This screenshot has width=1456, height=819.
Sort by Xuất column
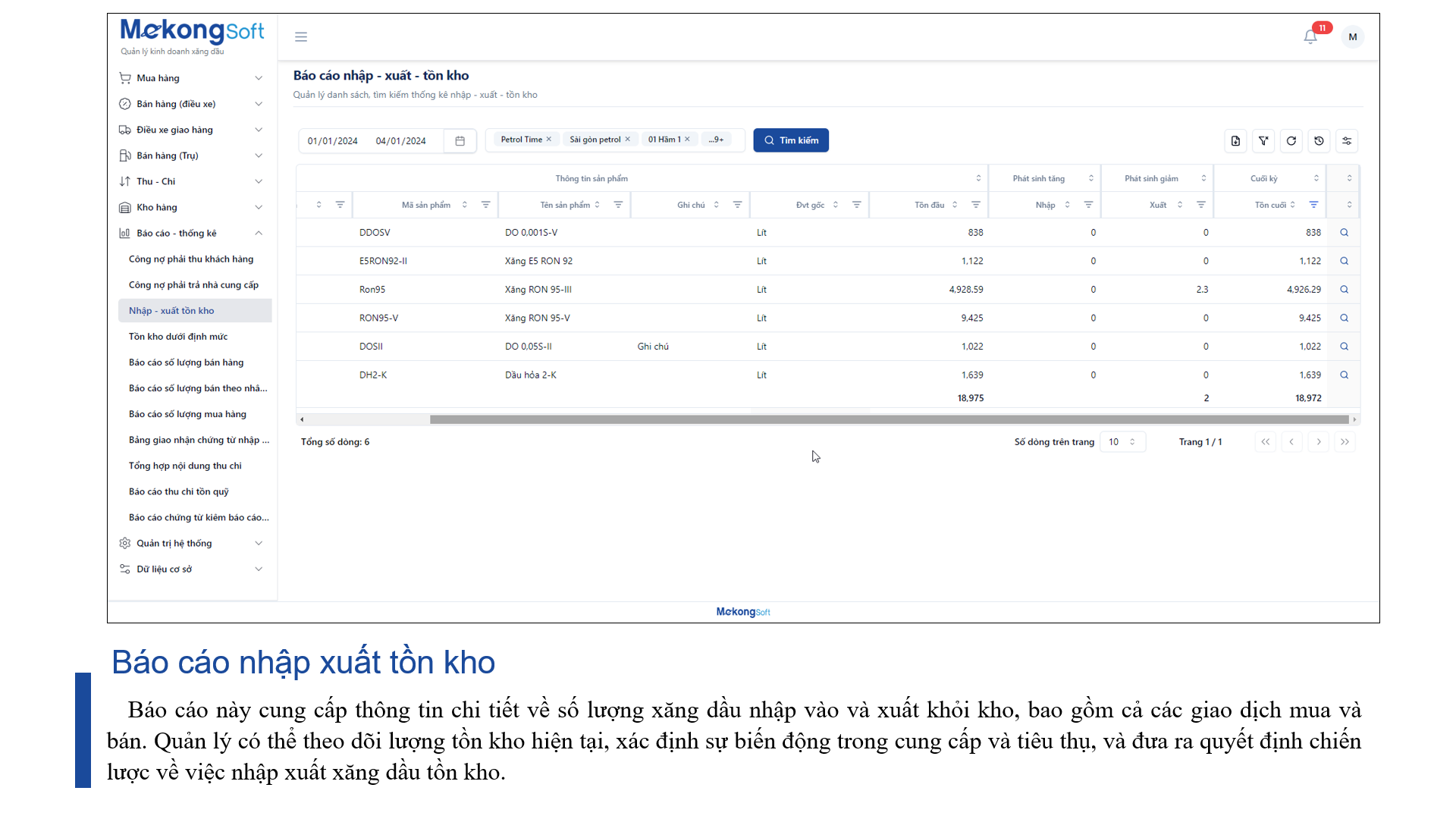(x=1180, y=205)
